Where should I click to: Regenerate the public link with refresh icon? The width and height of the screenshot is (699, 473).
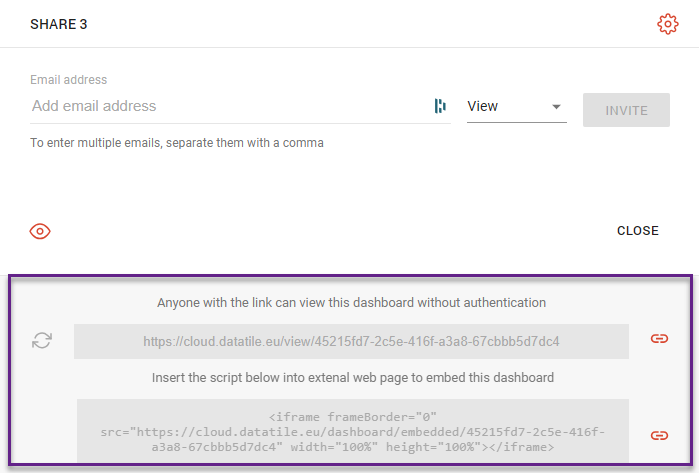click(x=42, y=340)
